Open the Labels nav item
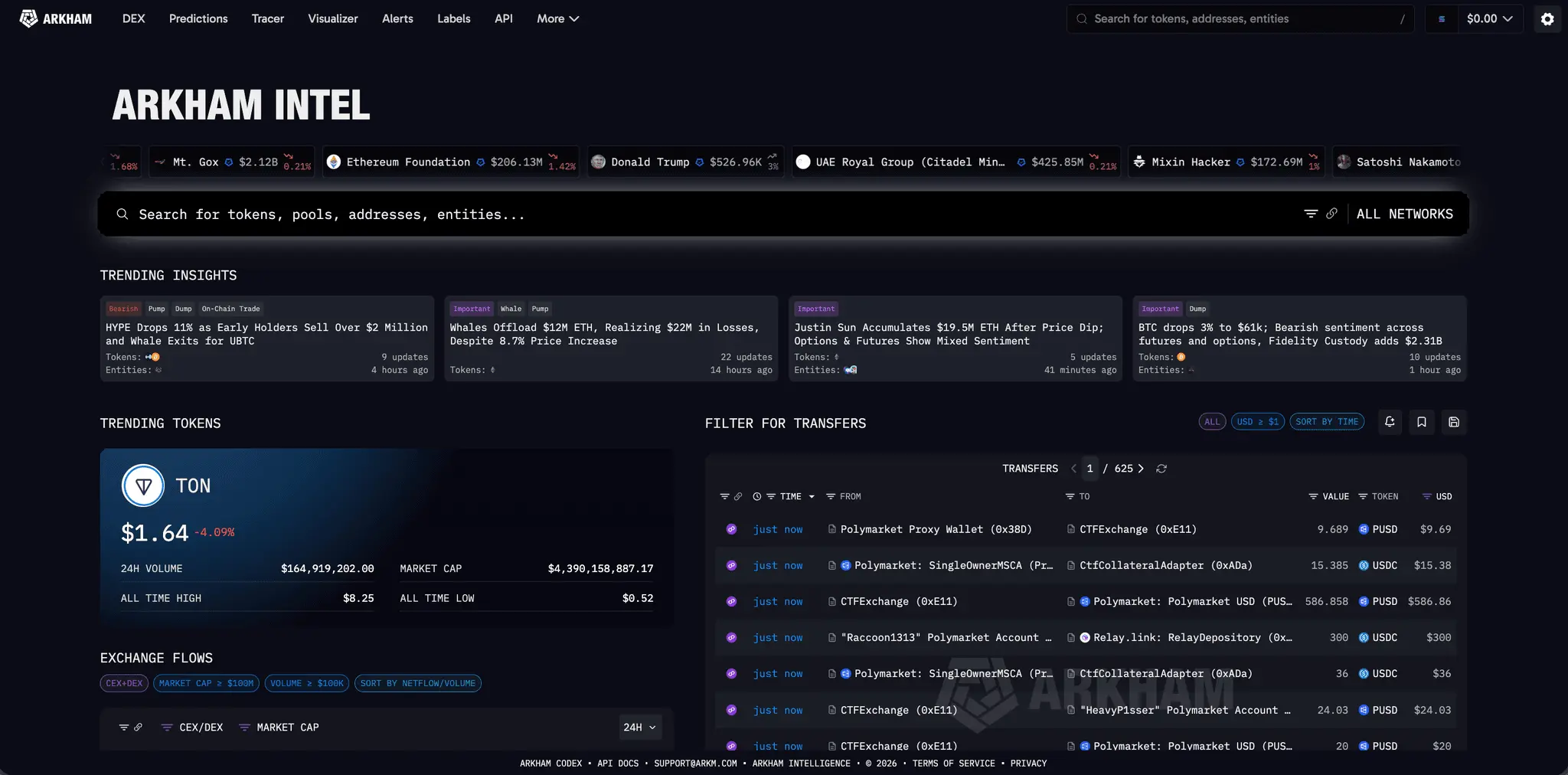Screen dimensions: 1568x775 click(454, 18)
